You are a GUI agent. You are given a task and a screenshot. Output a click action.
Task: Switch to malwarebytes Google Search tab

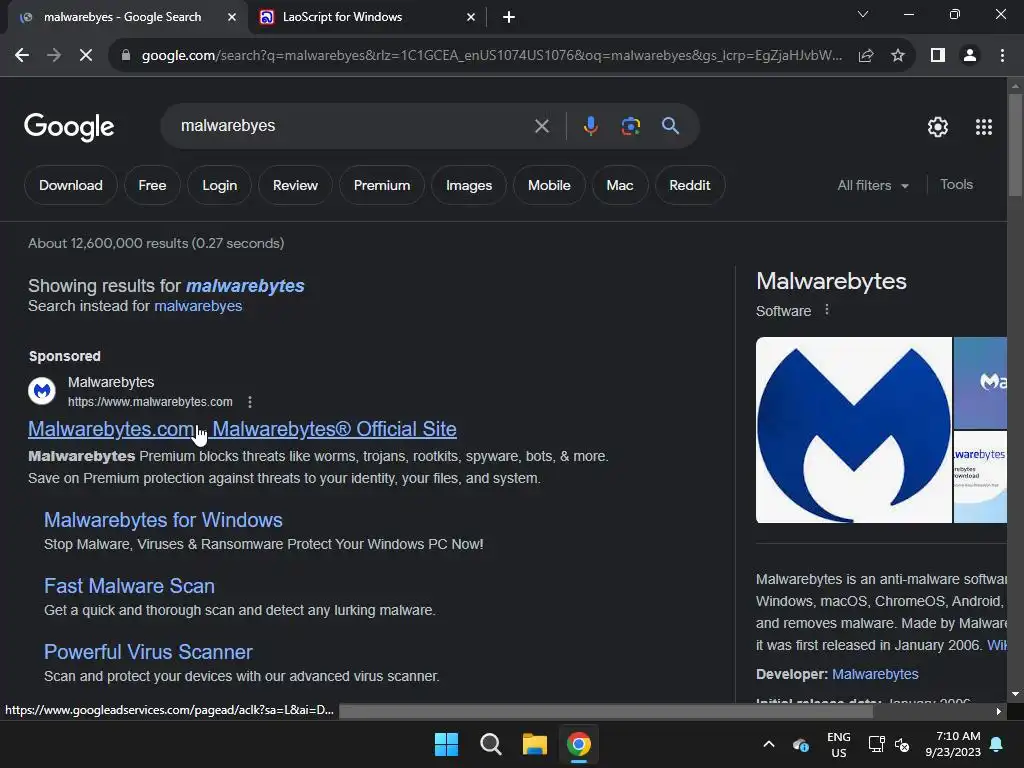point(122,17)
